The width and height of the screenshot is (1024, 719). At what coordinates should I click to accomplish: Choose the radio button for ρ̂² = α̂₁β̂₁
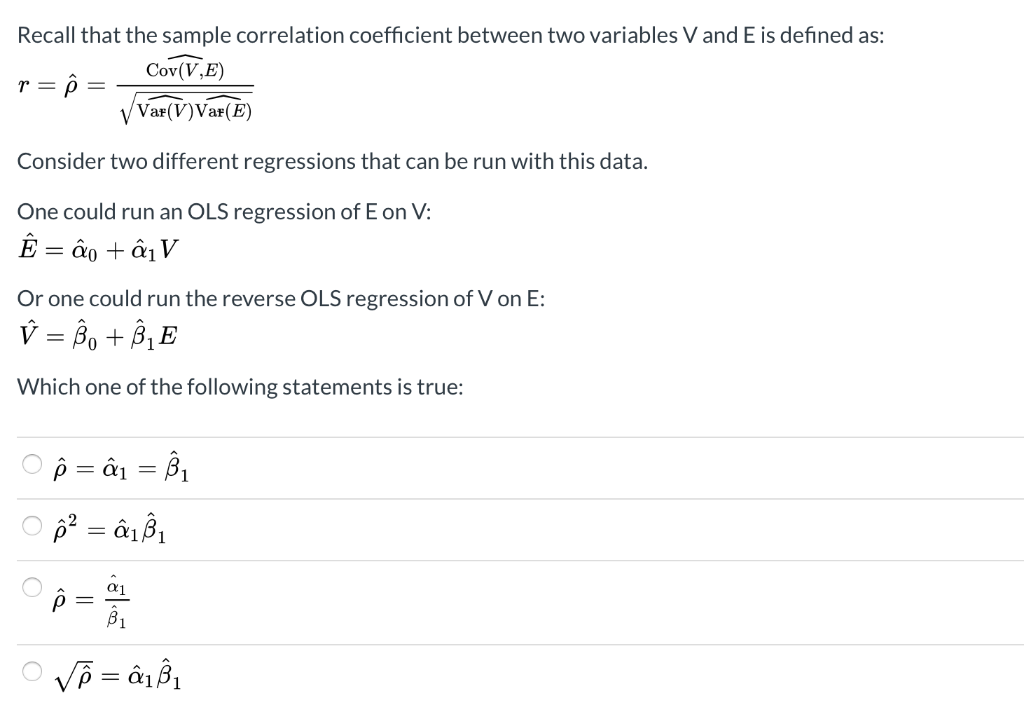tap(32, 526)
